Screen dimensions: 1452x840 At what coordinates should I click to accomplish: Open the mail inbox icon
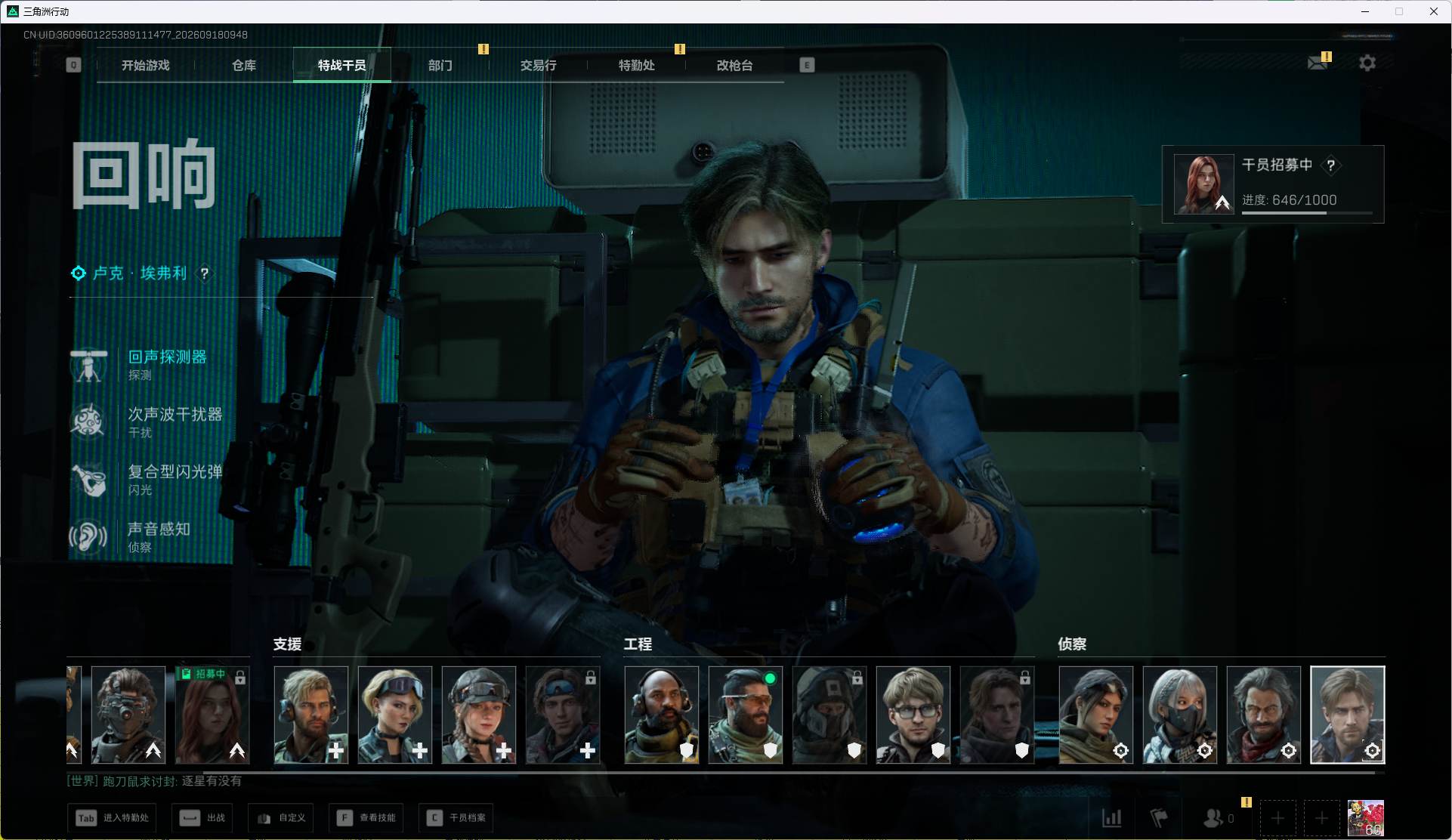[x=1318, y=63]
